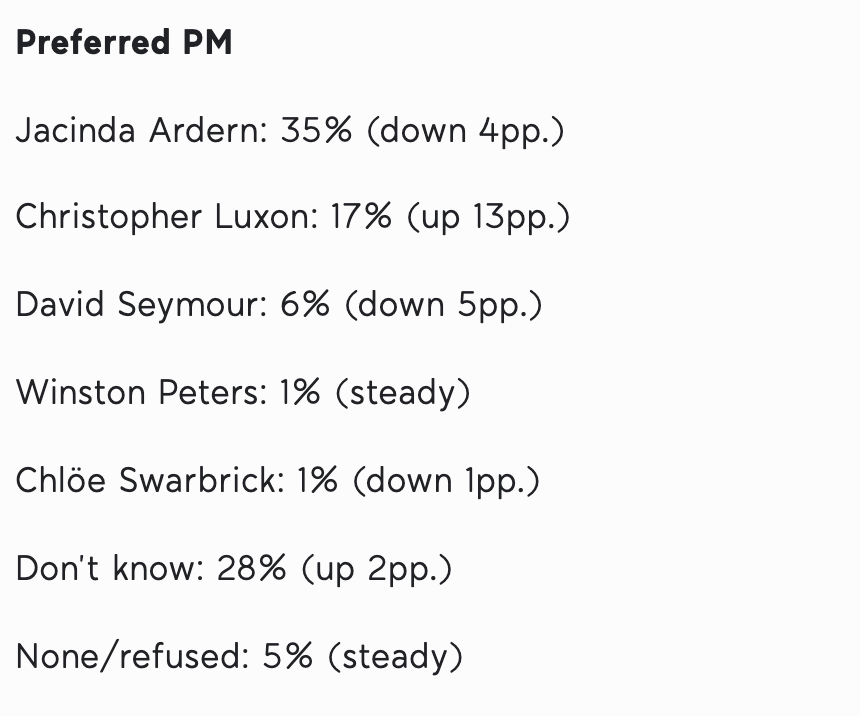Select the None/refused 5% line
The image size is (860, 716).
pyautogui.click(x=240, y=656)
